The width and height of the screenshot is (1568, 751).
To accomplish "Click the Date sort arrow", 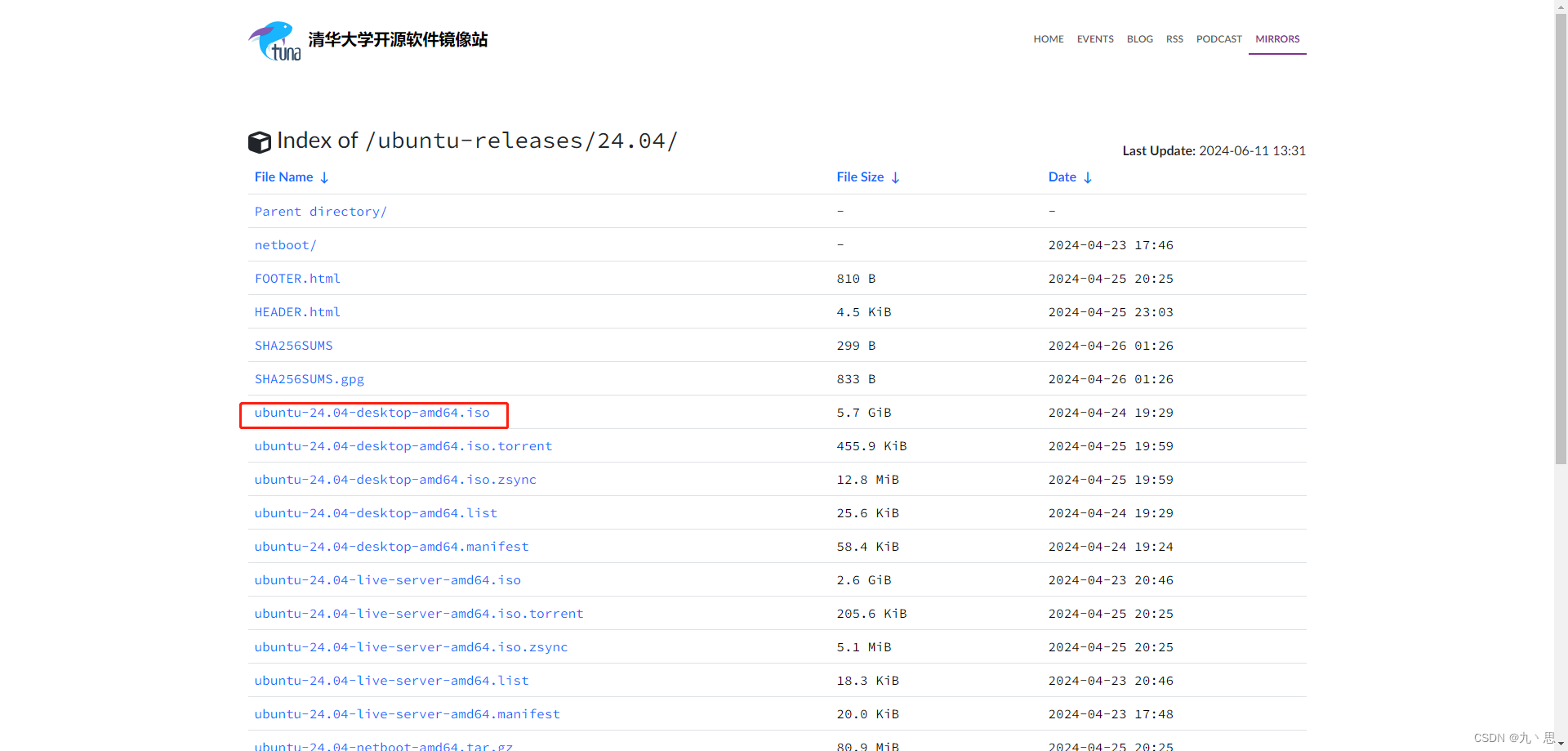I will coord(1088,177).
